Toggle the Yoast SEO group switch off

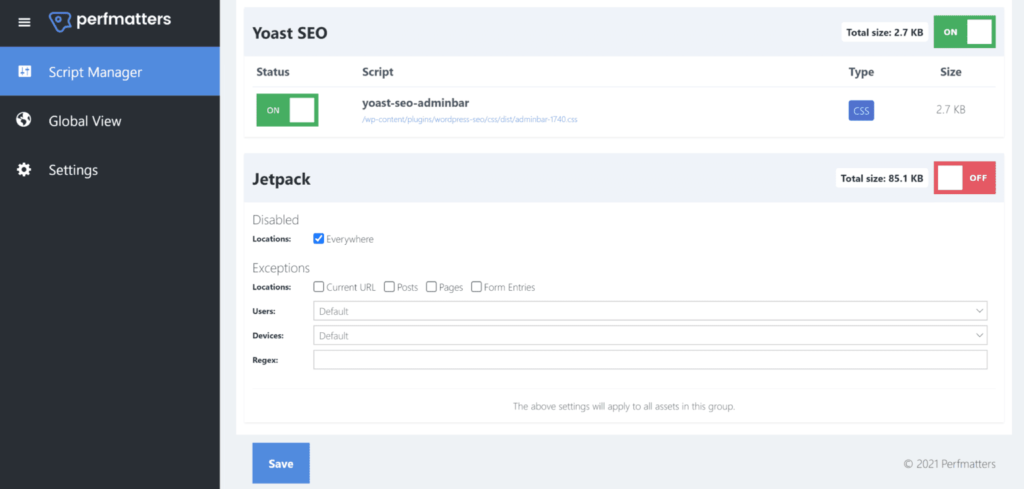964,33
